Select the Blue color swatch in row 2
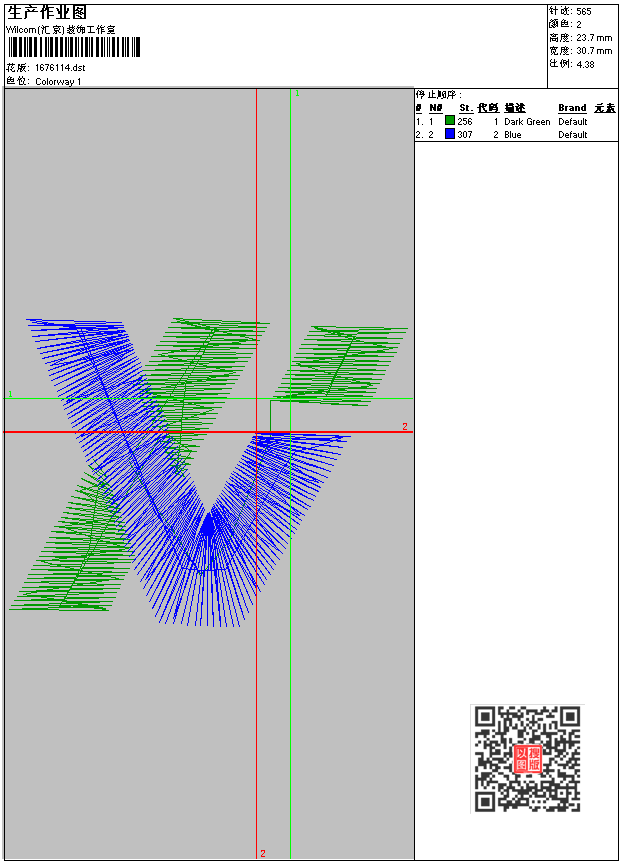This screenshot has width=620, height=861. point(450,134)
